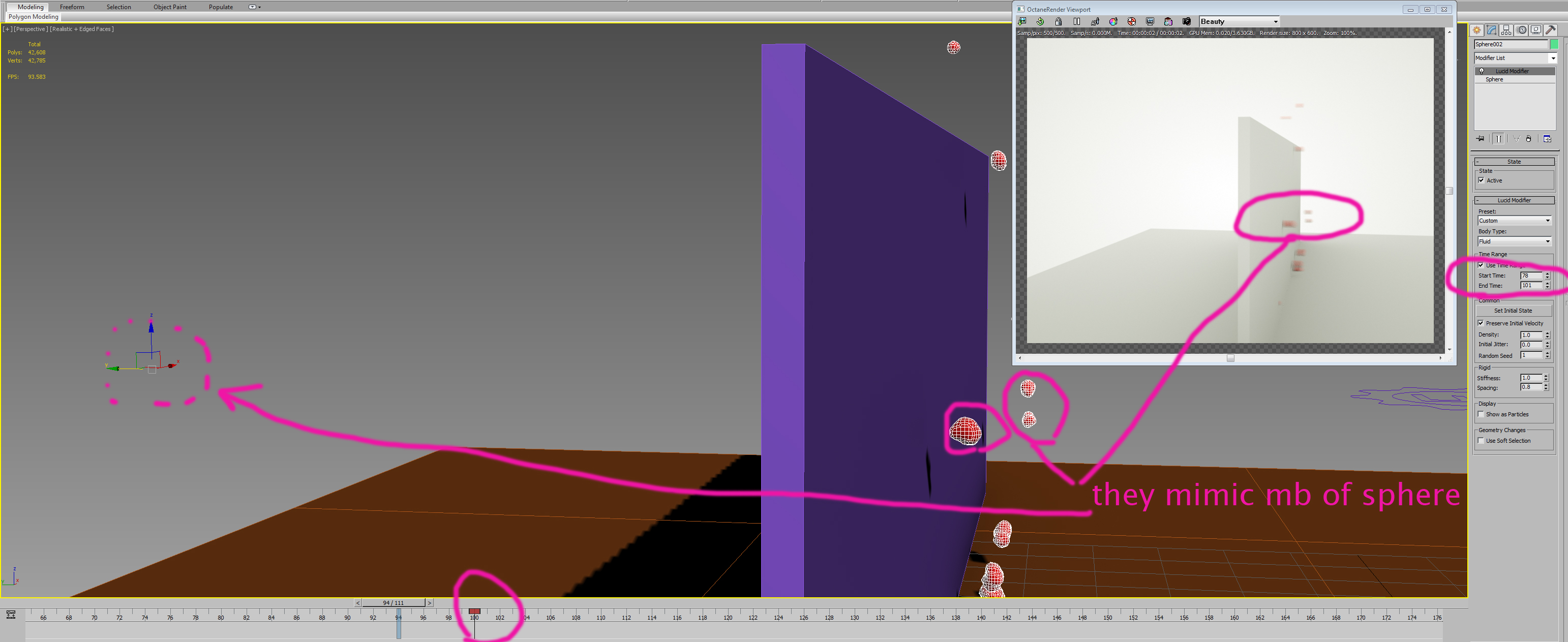Click the Sphere002 green color swatch
The height and width of the screenshot is (642, 1568).
1554,44
